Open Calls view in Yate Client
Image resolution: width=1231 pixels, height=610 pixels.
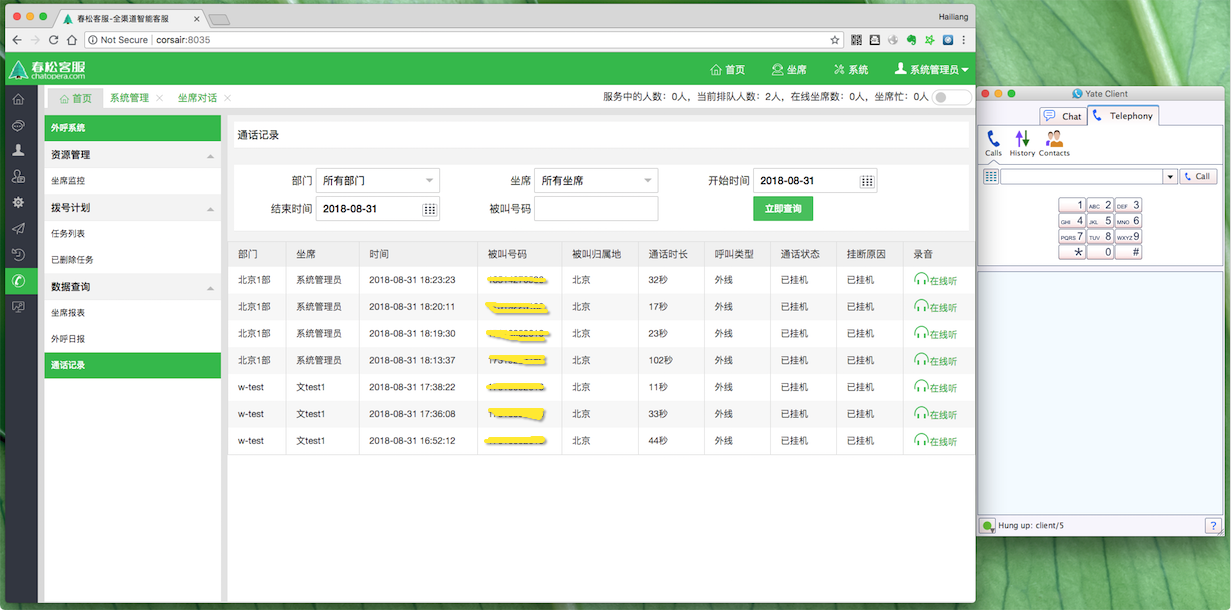[993, 143]
